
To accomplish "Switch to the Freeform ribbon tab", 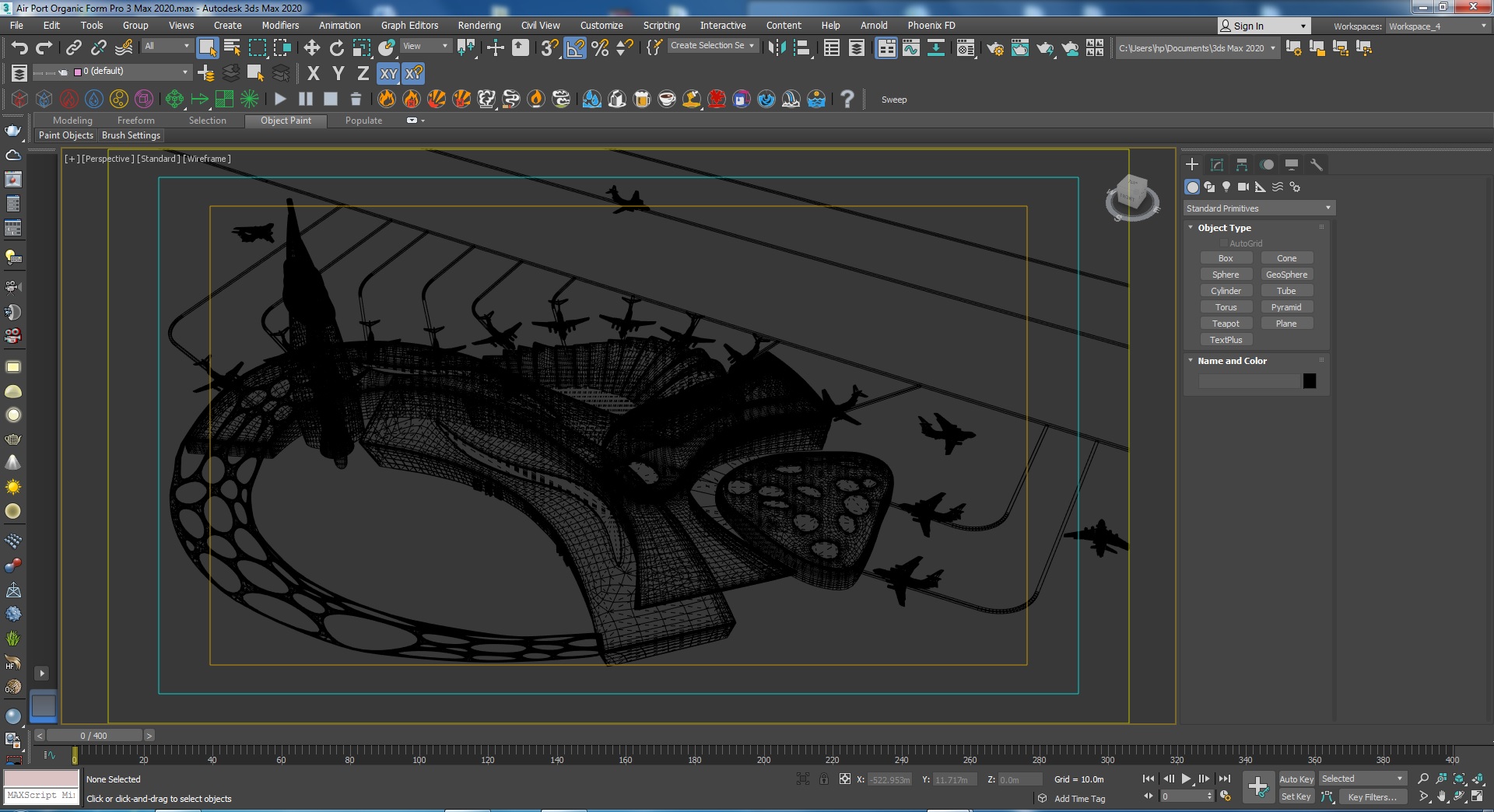I will (135, 121).
